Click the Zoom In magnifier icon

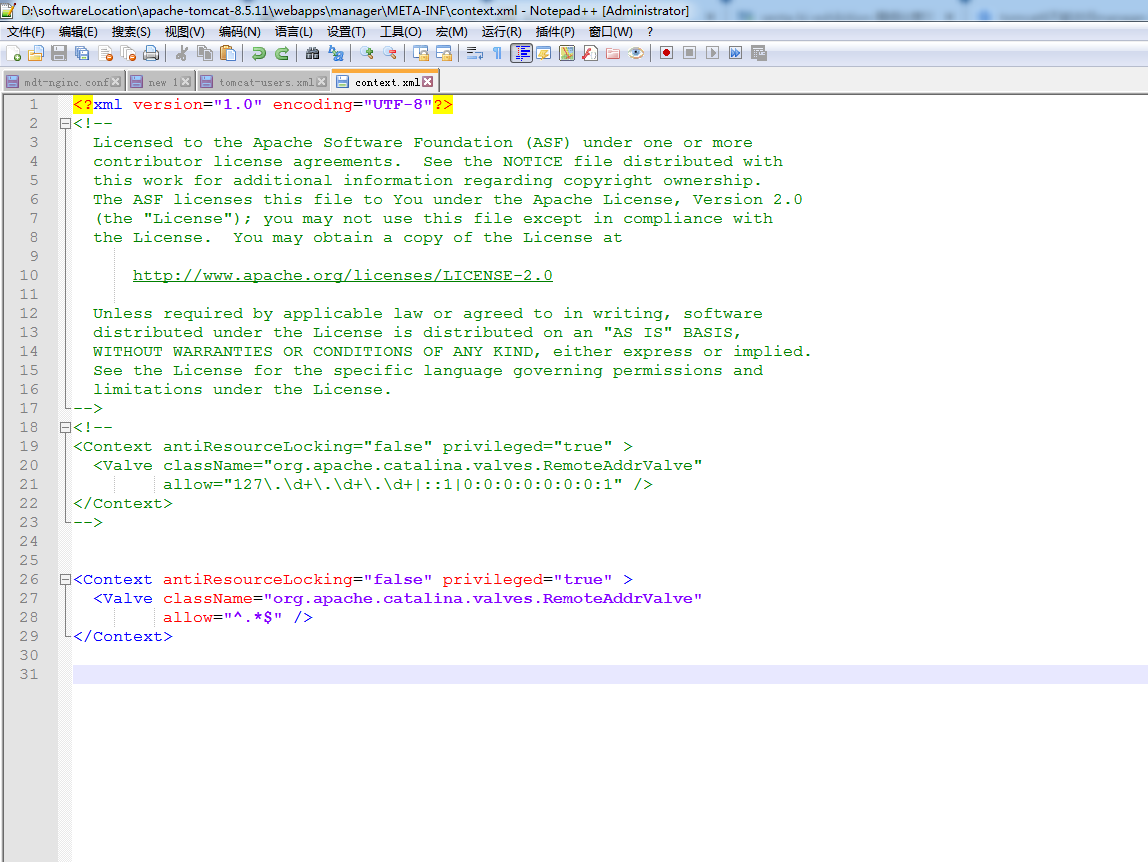[x=367, y=53]
